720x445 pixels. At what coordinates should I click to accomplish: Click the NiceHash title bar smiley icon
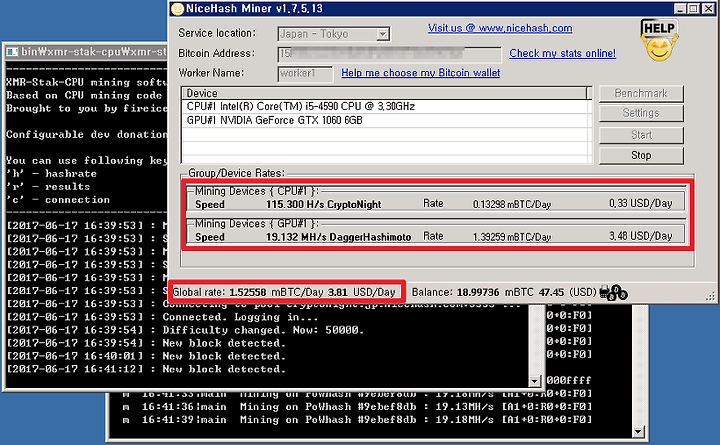pos(177,9)
